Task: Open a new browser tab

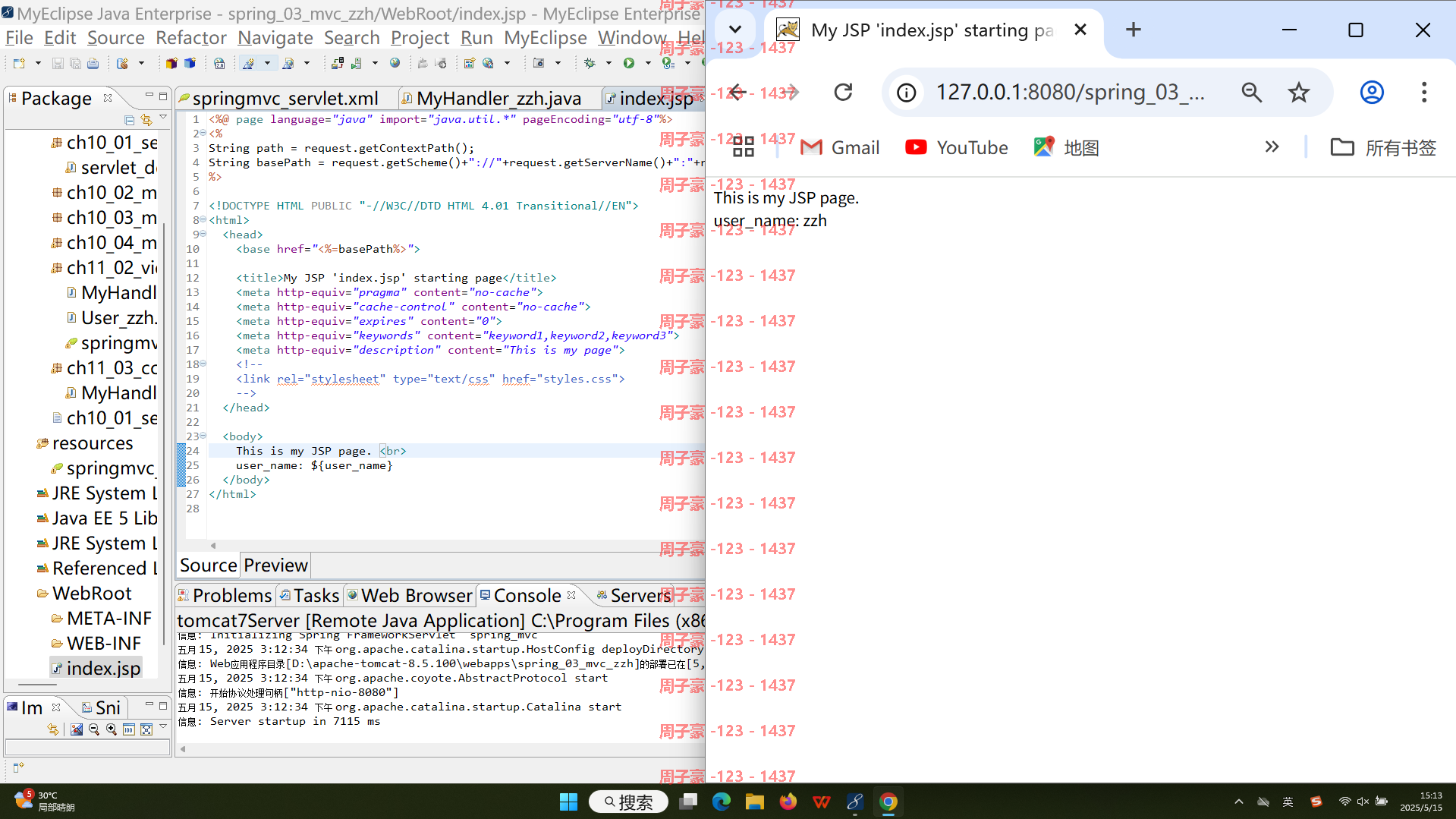Action: 1134,30
